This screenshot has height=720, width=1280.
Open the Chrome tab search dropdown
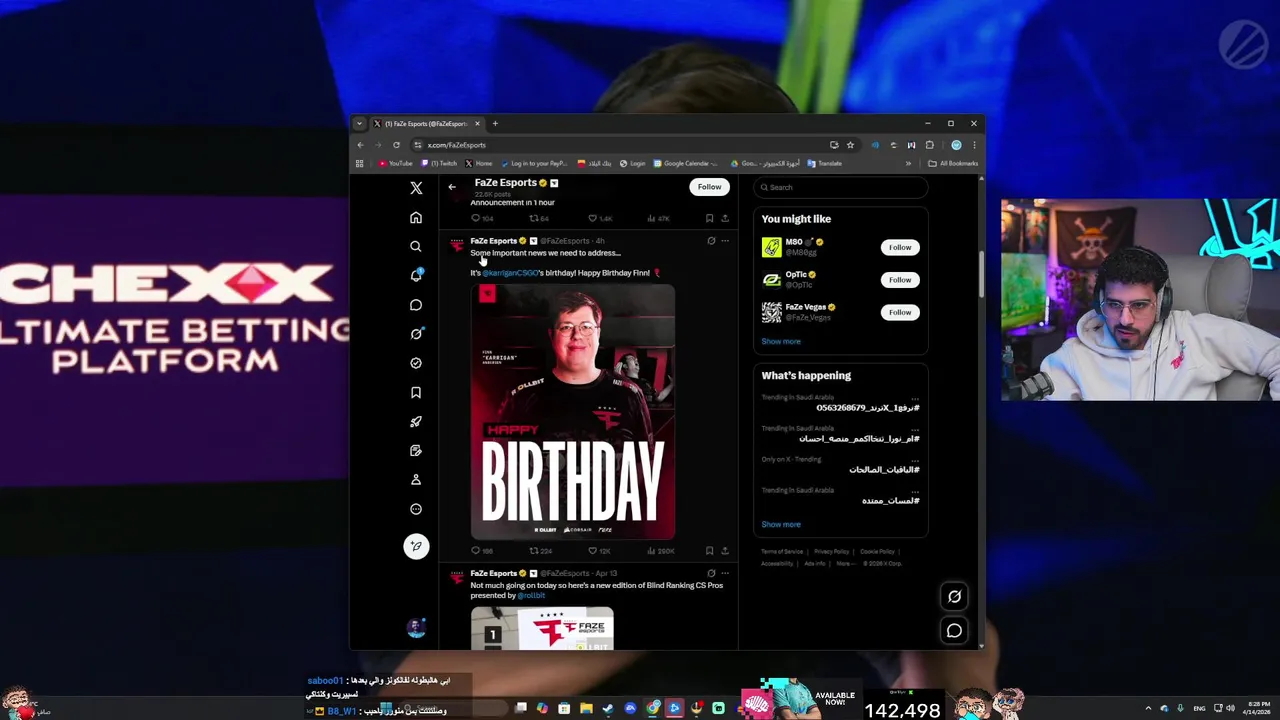(x=359, y=124)
